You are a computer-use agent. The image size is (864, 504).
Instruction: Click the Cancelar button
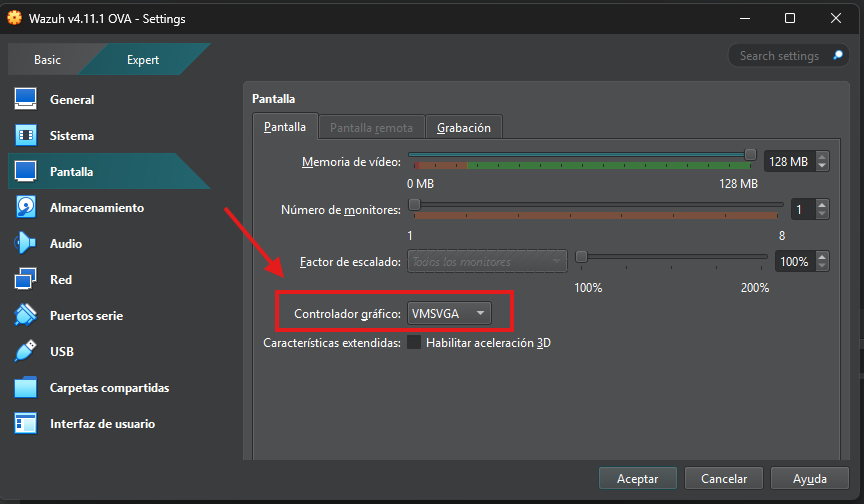[x=723, y=479]
